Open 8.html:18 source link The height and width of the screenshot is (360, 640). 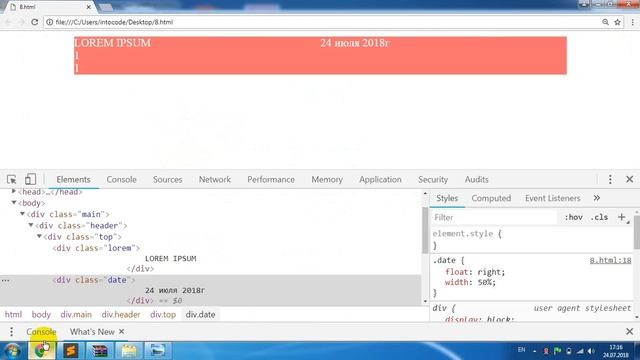(610, 260)
